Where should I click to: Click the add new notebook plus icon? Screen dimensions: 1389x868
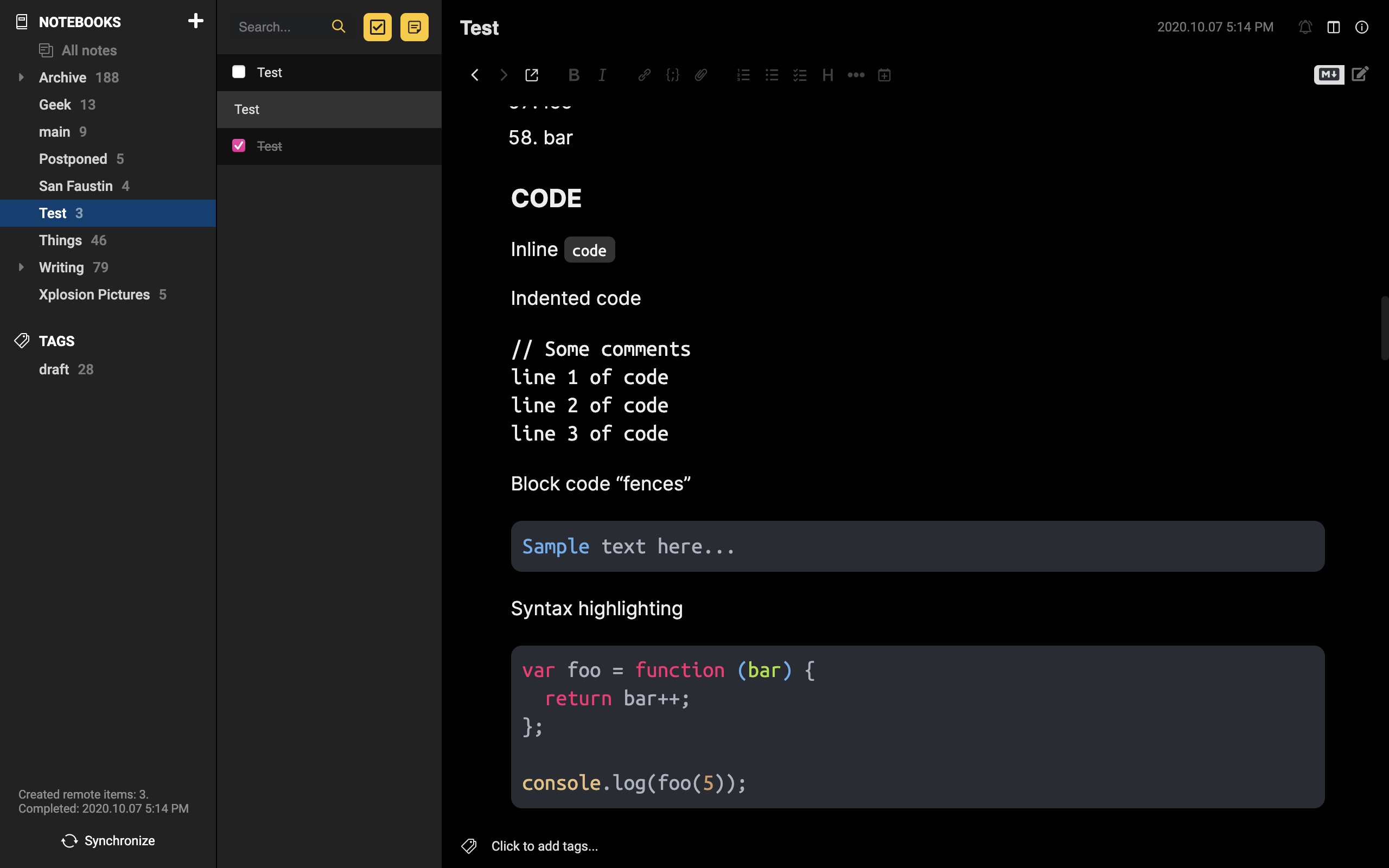(196, 21)
